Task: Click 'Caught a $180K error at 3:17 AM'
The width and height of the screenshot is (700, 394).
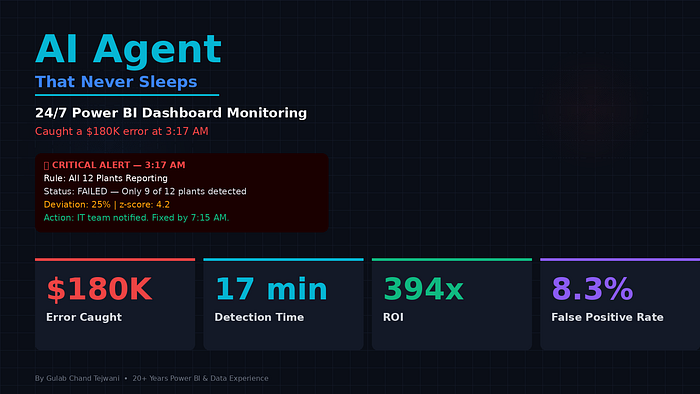Action: 121,131
